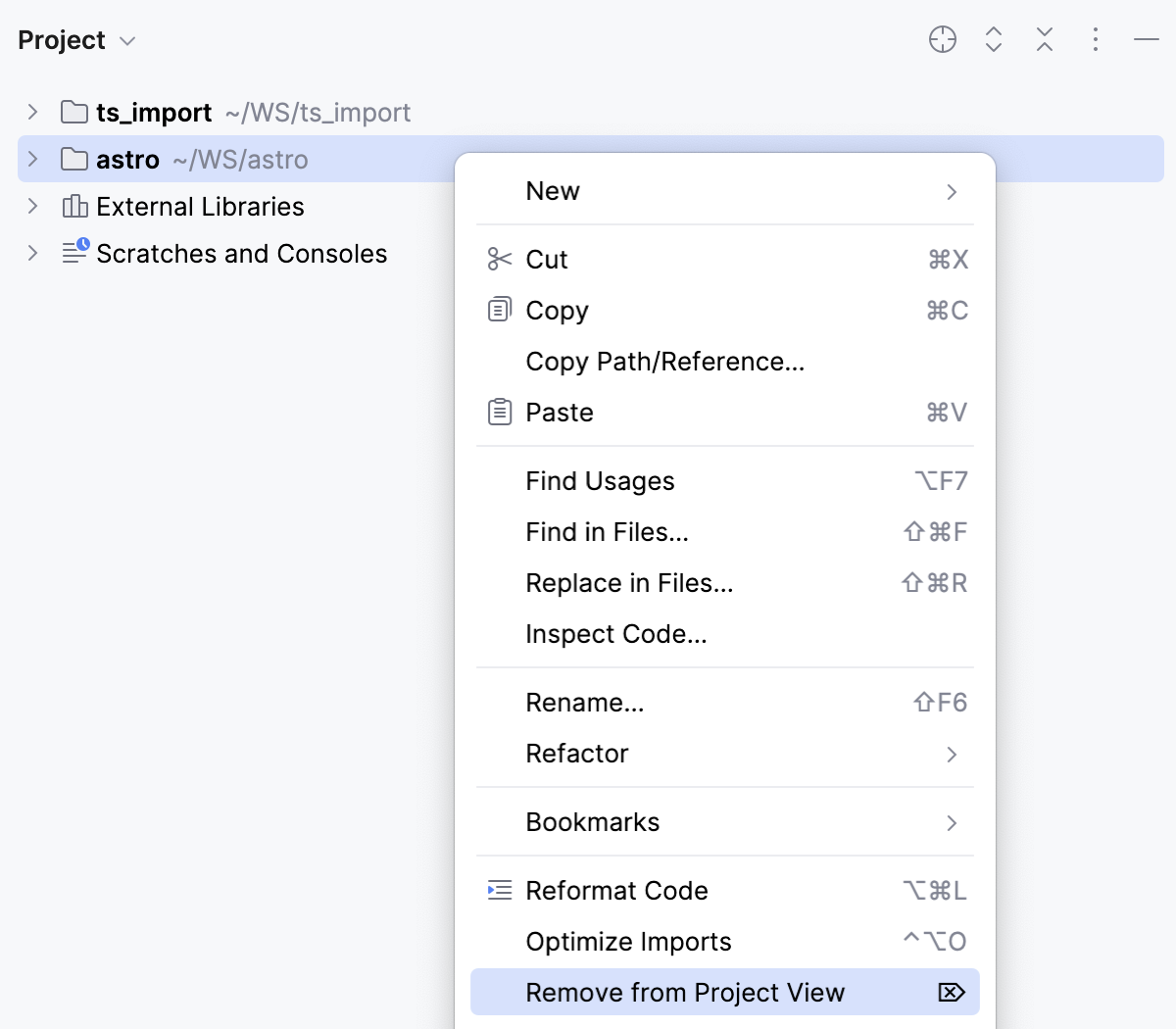The image size is (1176, 1029).
Task: Open the More Actions kebab icon
Action: [1095, 40]
